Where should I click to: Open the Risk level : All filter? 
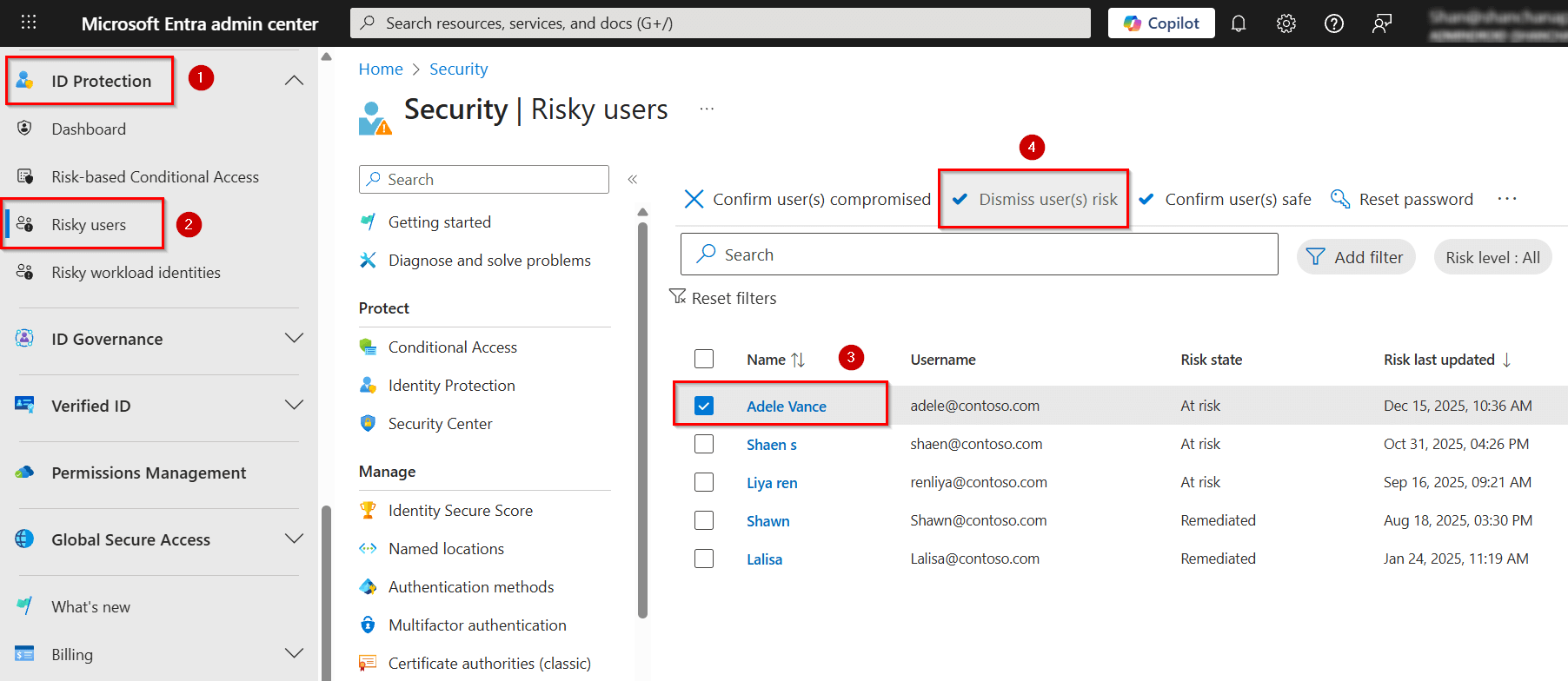(x=1492, y=257)
